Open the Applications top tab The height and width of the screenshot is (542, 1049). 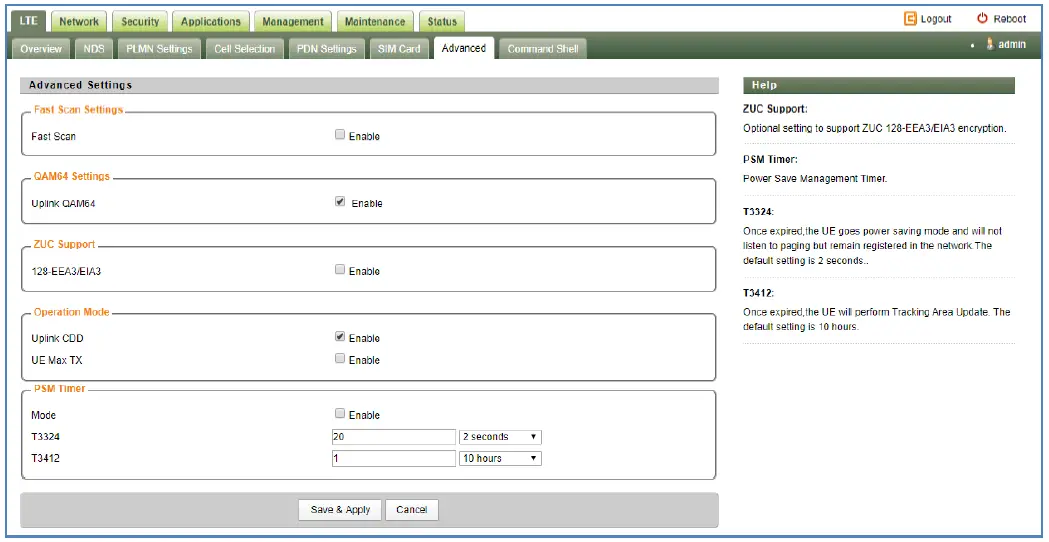click(x=211, y=21)
